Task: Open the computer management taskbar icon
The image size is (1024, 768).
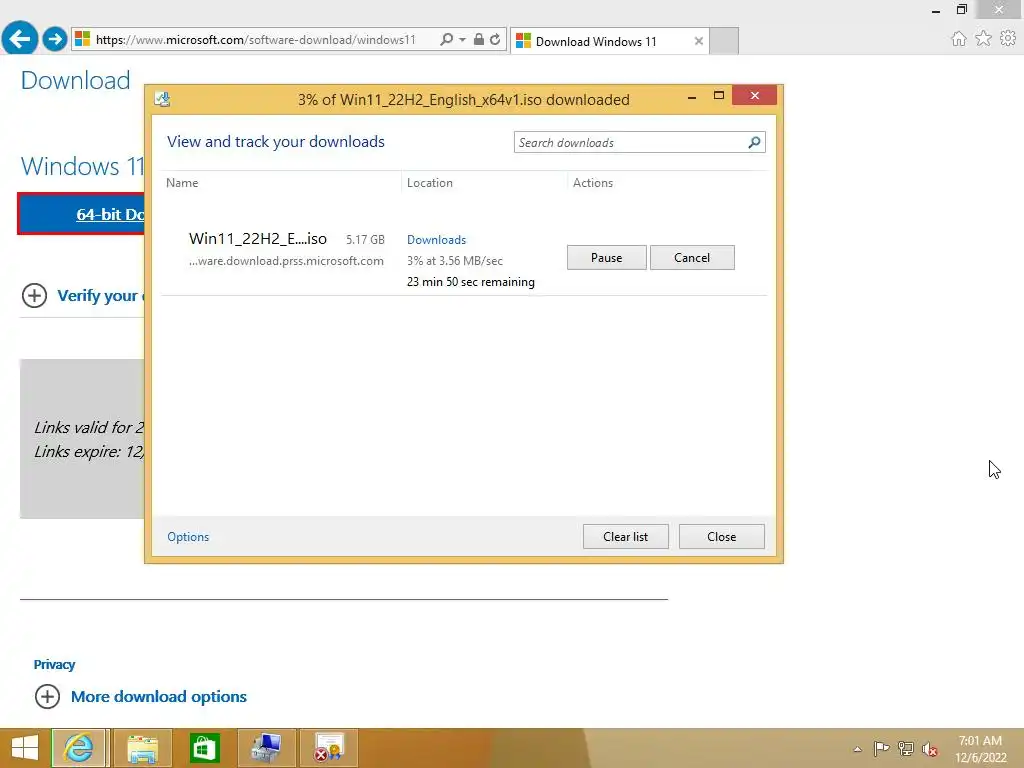Action: tap(266, 748)
